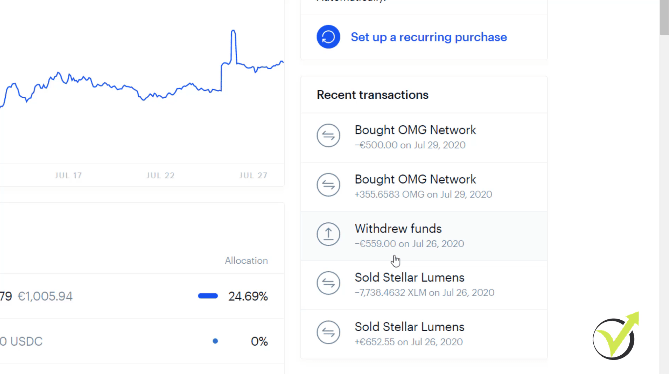The image size is (669, 374).
Task: Open the Set up a recurring purchase link
Action: [429, 37]
